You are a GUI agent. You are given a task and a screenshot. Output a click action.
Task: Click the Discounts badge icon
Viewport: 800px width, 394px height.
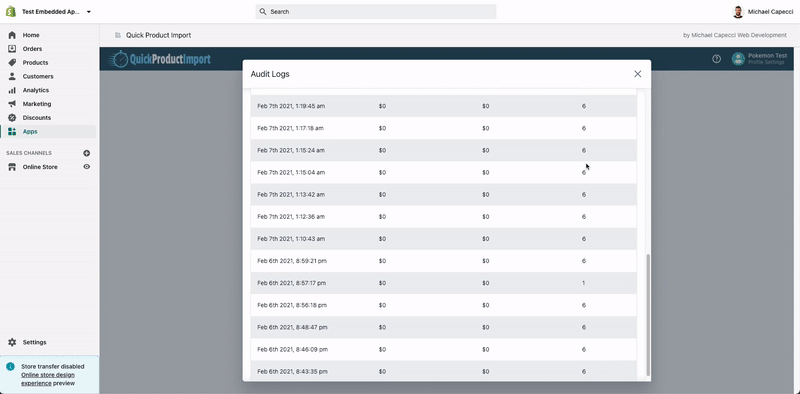point(12,118)
